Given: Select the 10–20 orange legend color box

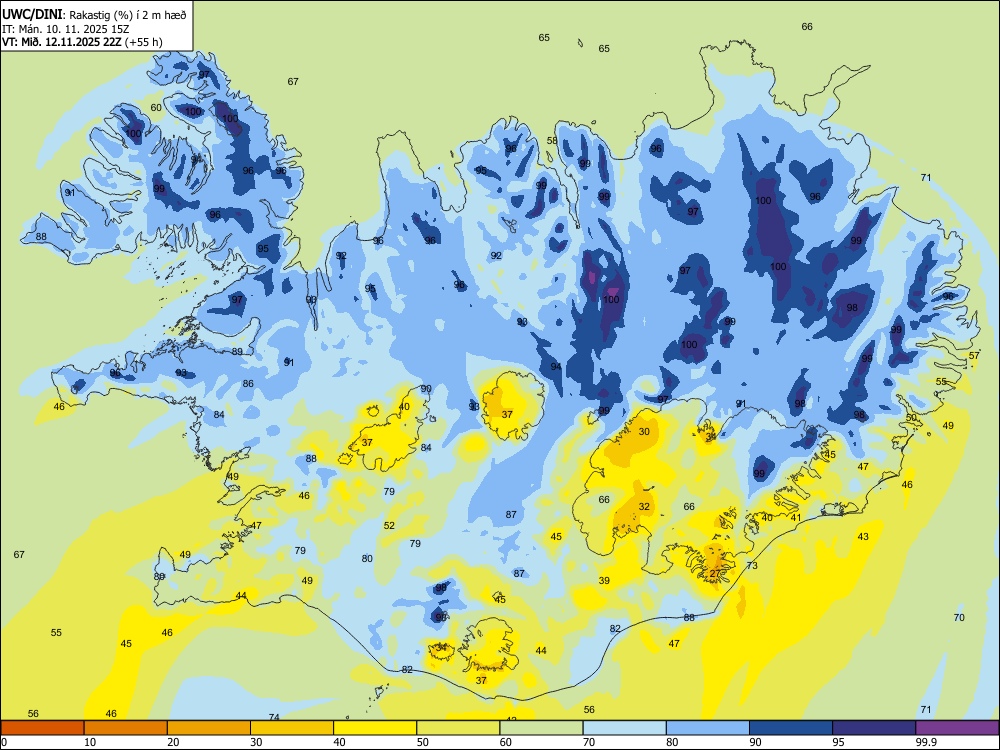Looking at the screenshot, I should (x=126, y=728).
